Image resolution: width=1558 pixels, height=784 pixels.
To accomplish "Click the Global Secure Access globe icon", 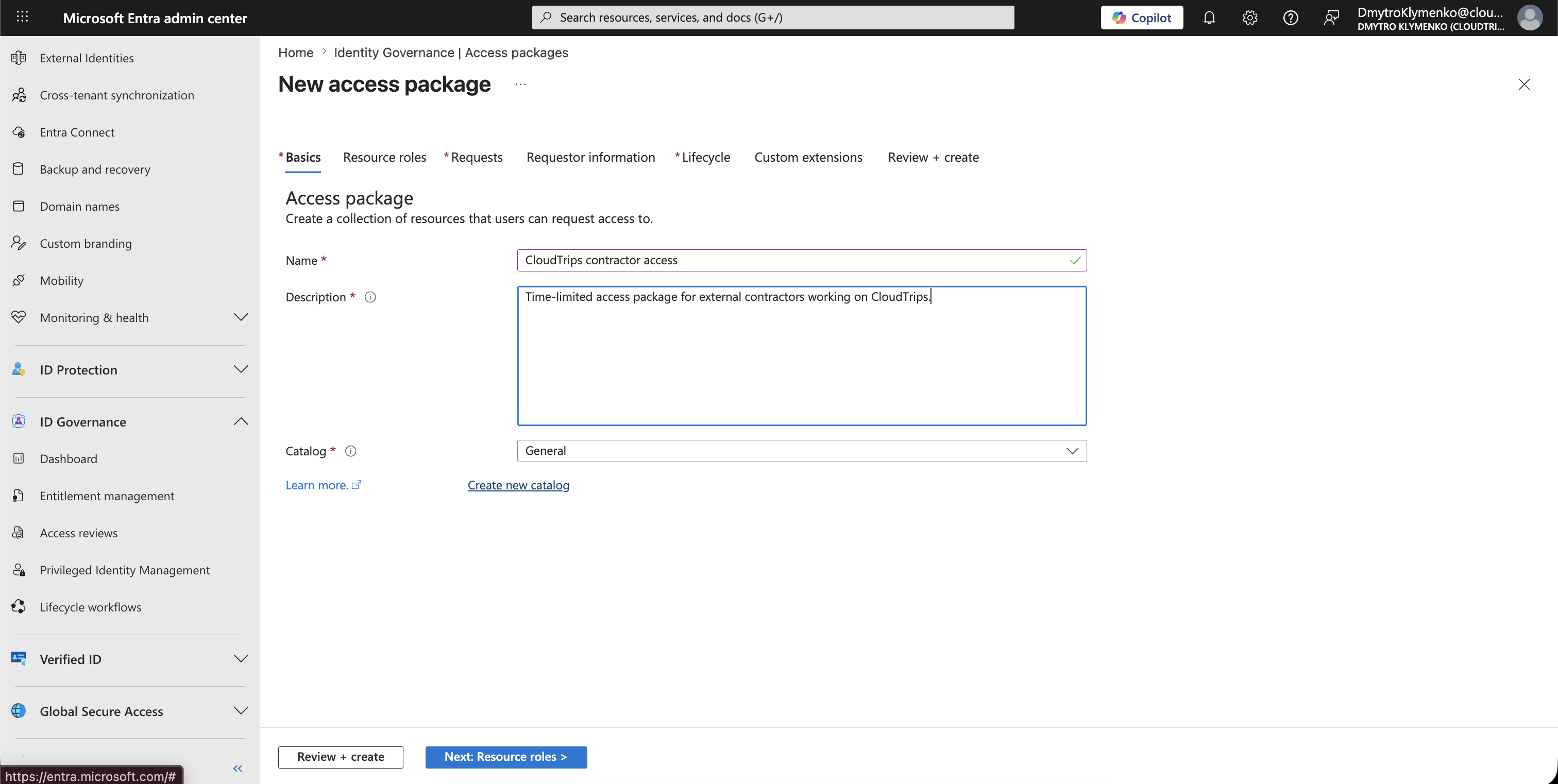I will (19, 711).
